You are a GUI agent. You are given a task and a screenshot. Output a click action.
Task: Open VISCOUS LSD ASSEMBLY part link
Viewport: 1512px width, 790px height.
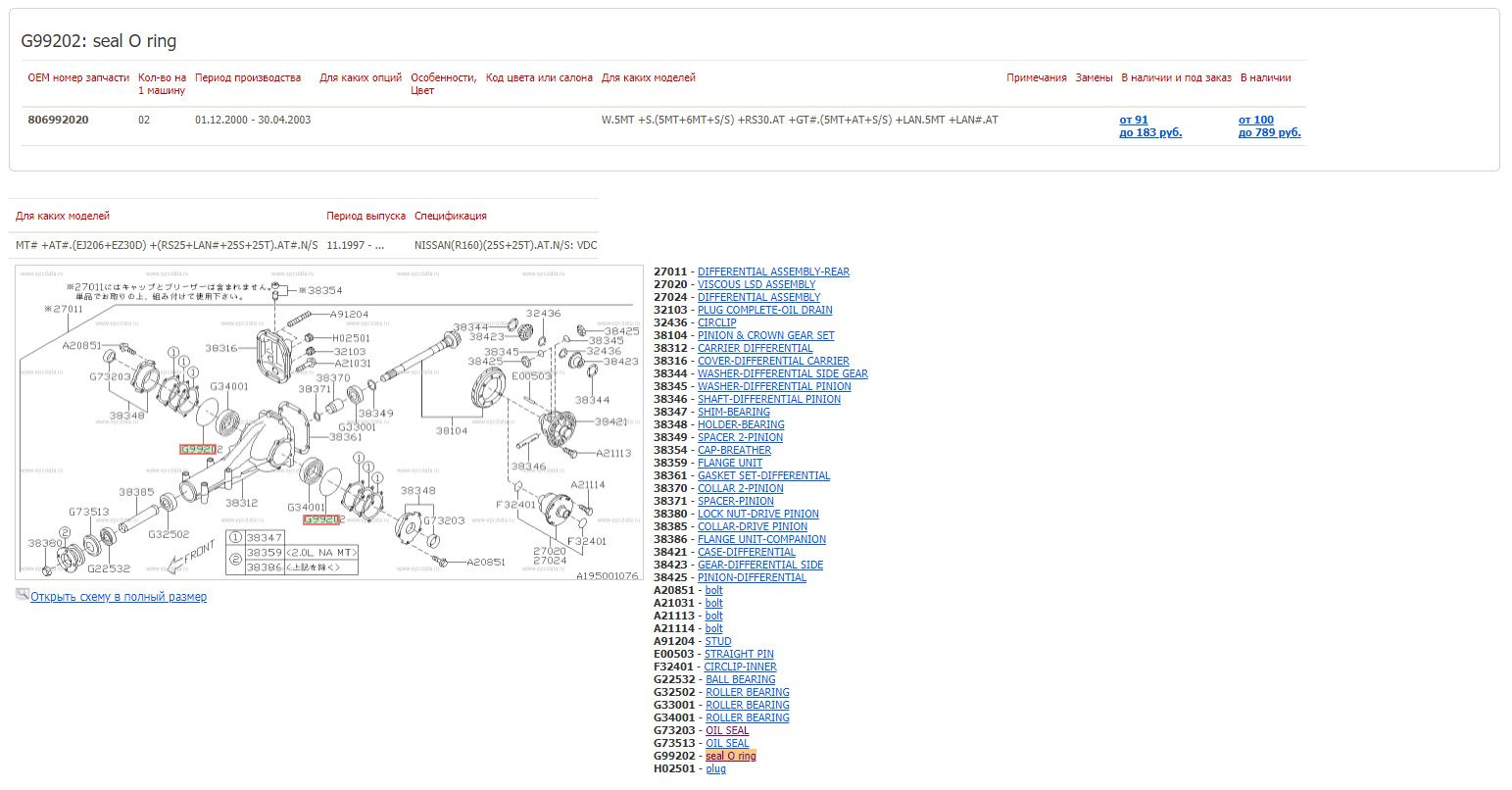756,285
